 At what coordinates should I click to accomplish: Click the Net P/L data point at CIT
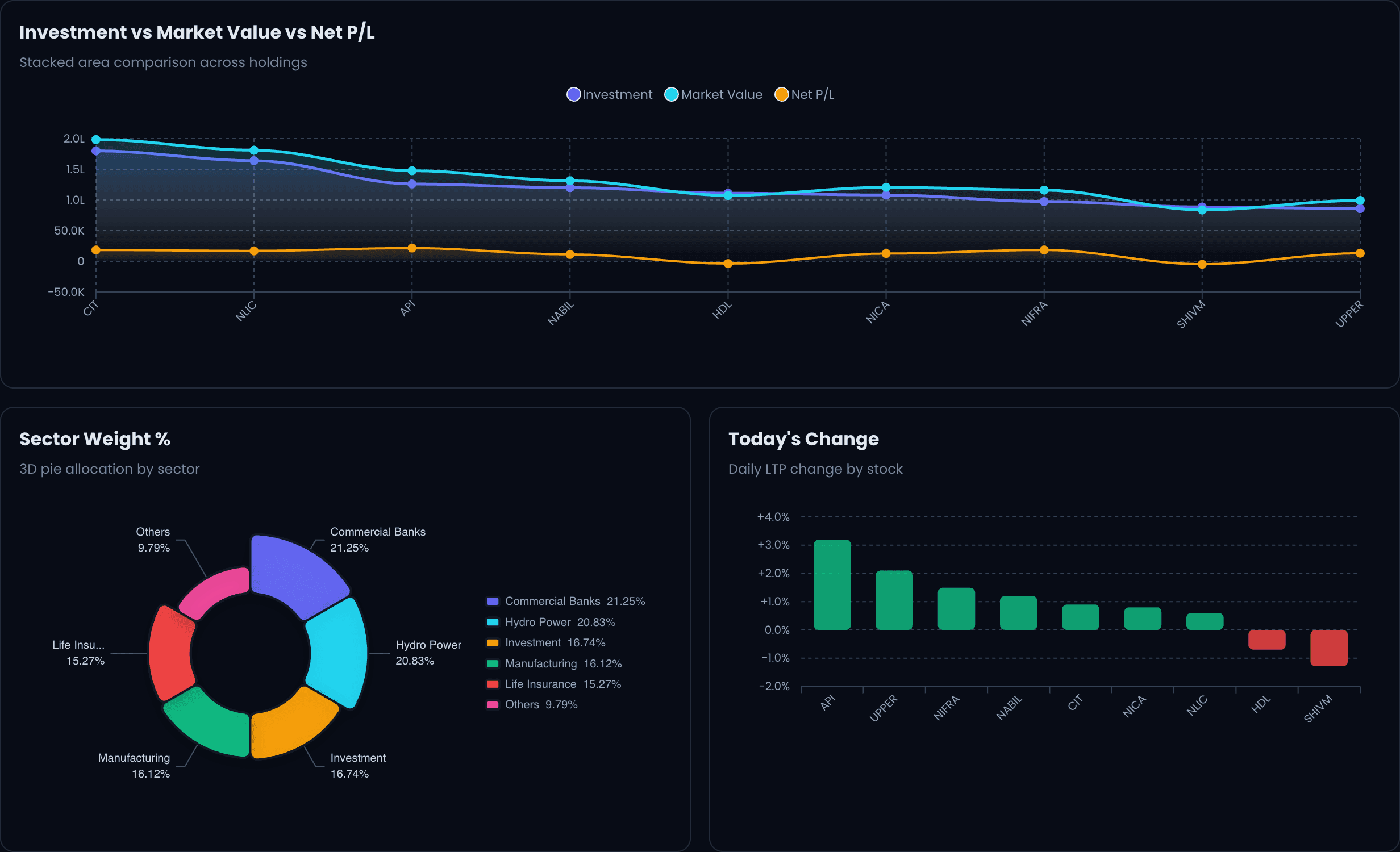96,250
